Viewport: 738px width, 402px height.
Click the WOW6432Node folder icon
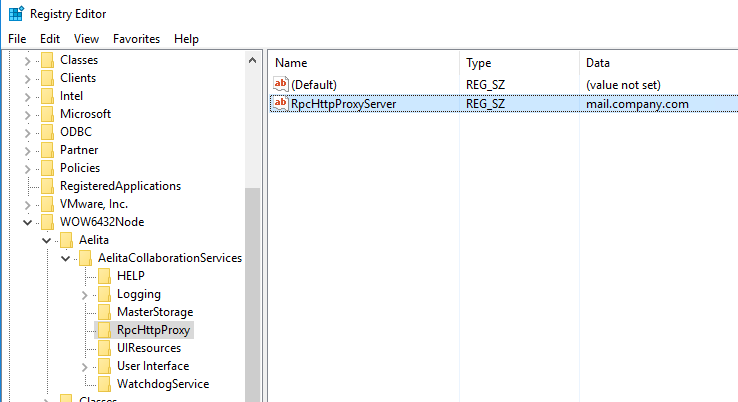point(47,222)
